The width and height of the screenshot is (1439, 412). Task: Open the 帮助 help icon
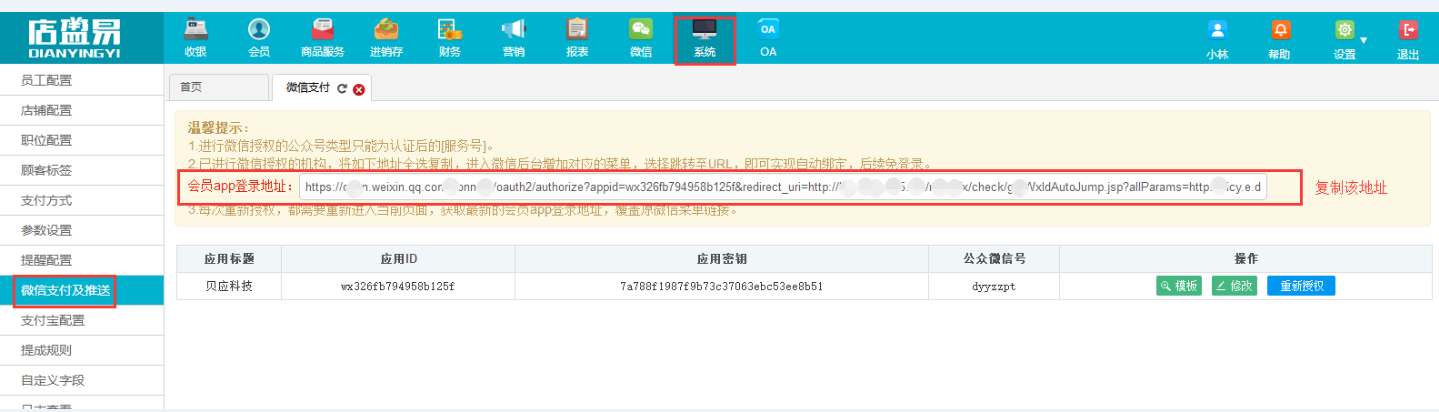(x=1279, y=41)
